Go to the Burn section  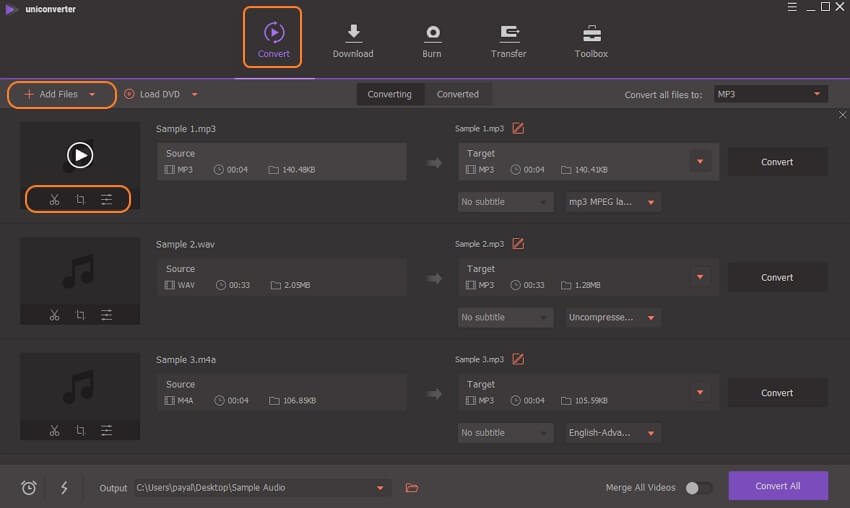[x=432, y=41]
